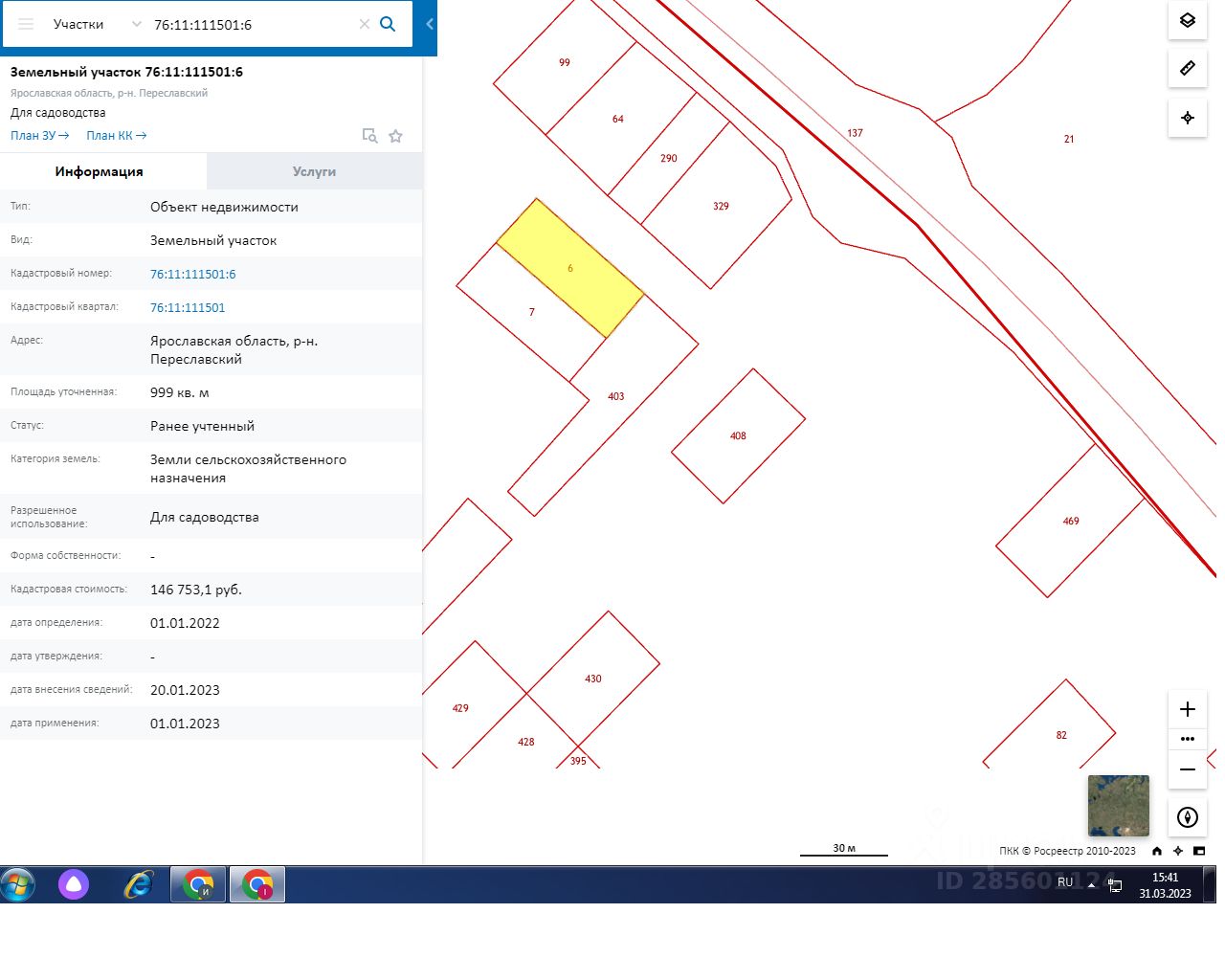The width and height of the screenshot is (1225, 980).
Task: Switch to second Chrome taskbar window
Action: tap(257, 884)
